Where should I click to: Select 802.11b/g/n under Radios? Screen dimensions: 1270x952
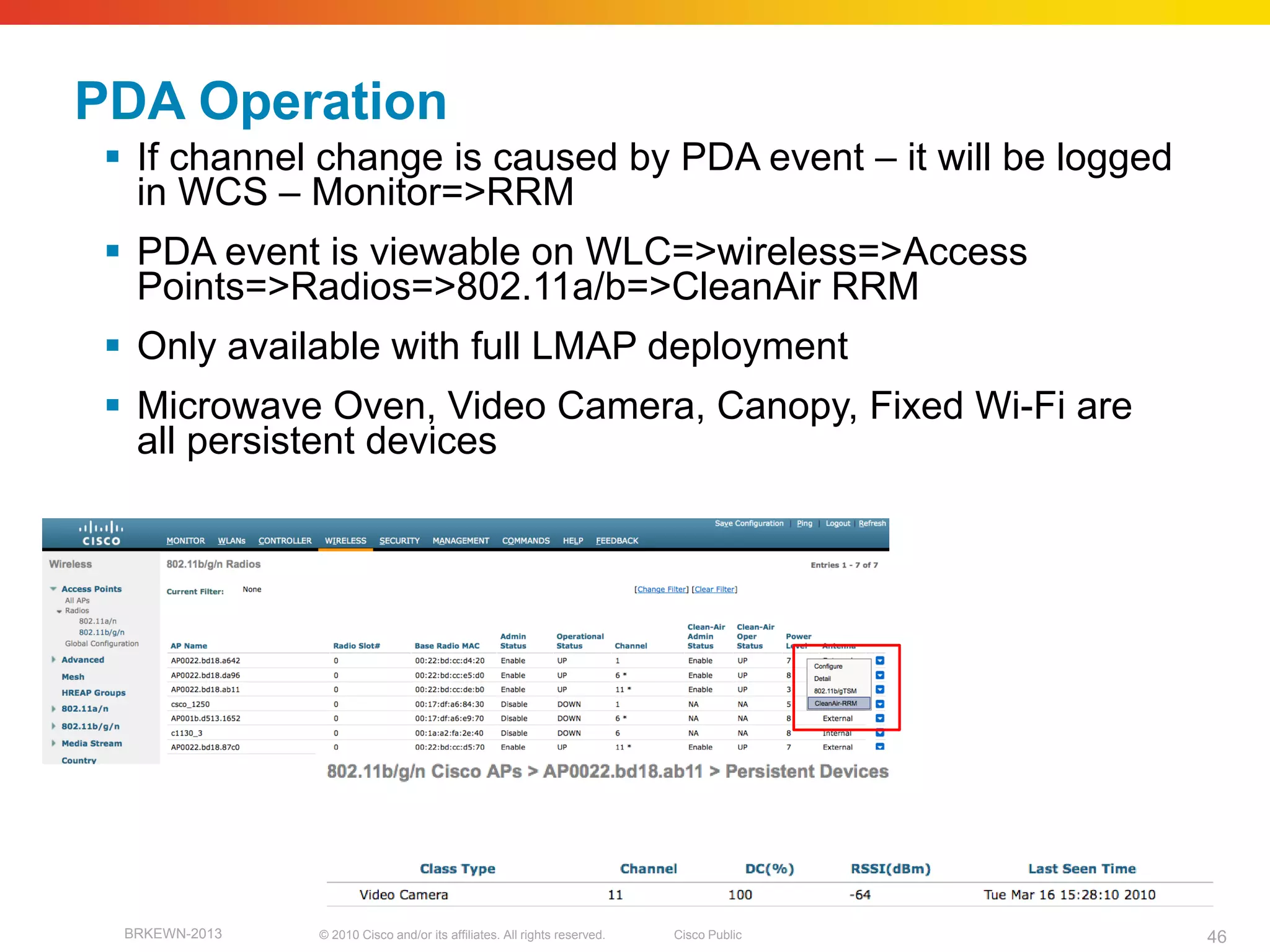pyautogui.click(x=102, y=632)
